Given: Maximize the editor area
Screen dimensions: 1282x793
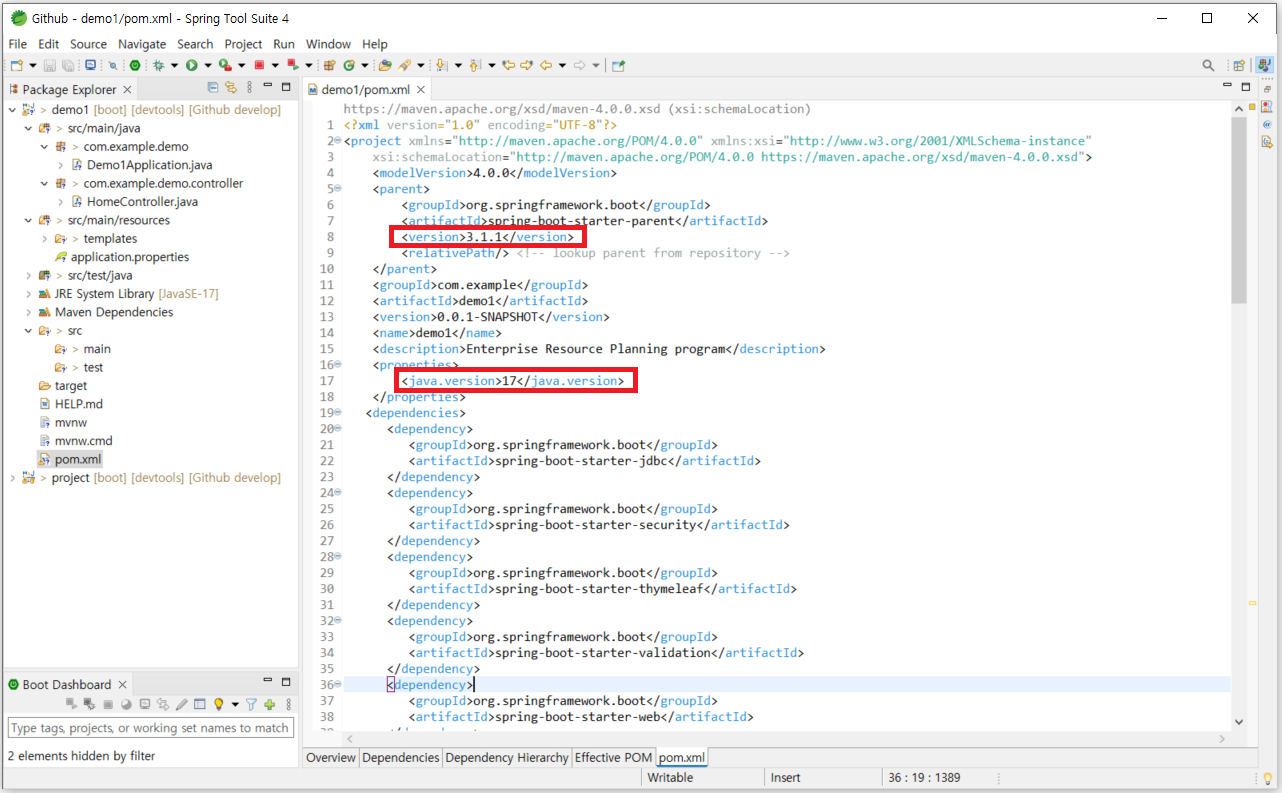Looking at the screenshot, I should coord(1246,88).
